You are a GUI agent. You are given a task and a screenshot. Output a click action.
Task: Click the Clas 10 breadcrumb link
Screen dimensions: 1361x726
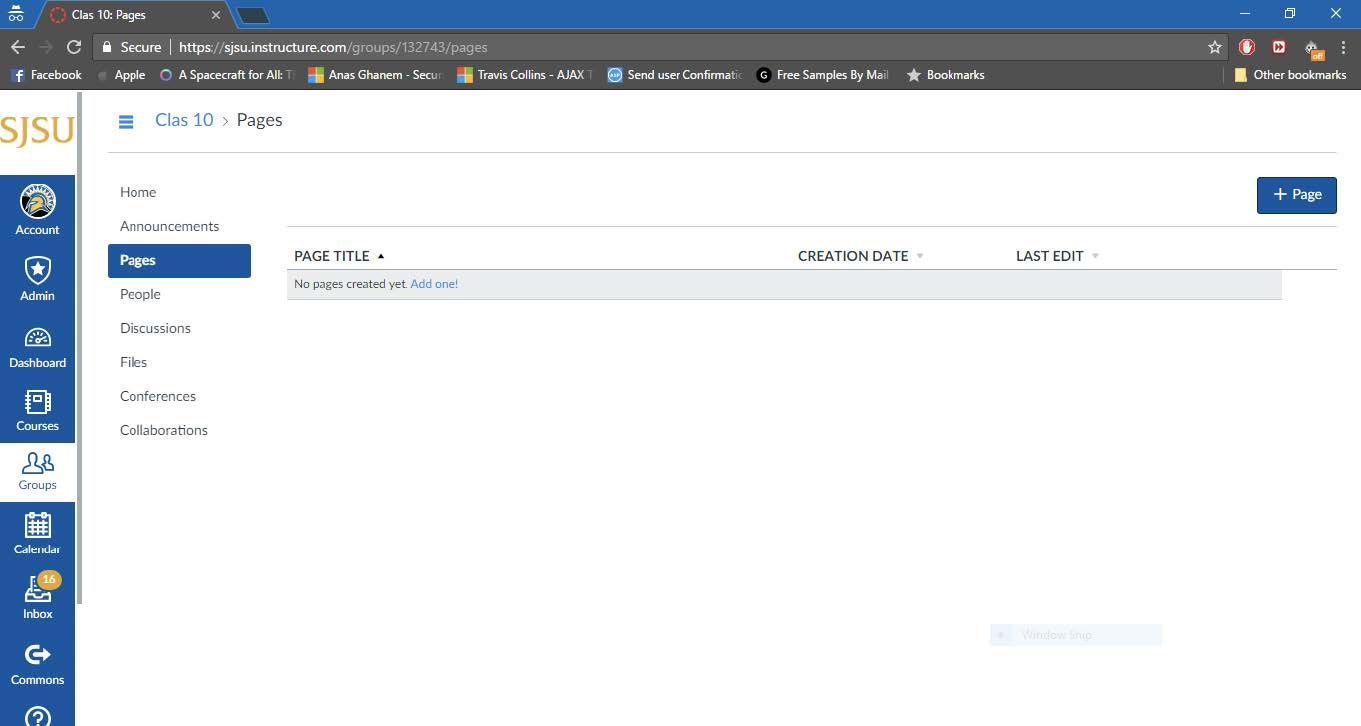point(184,120)
